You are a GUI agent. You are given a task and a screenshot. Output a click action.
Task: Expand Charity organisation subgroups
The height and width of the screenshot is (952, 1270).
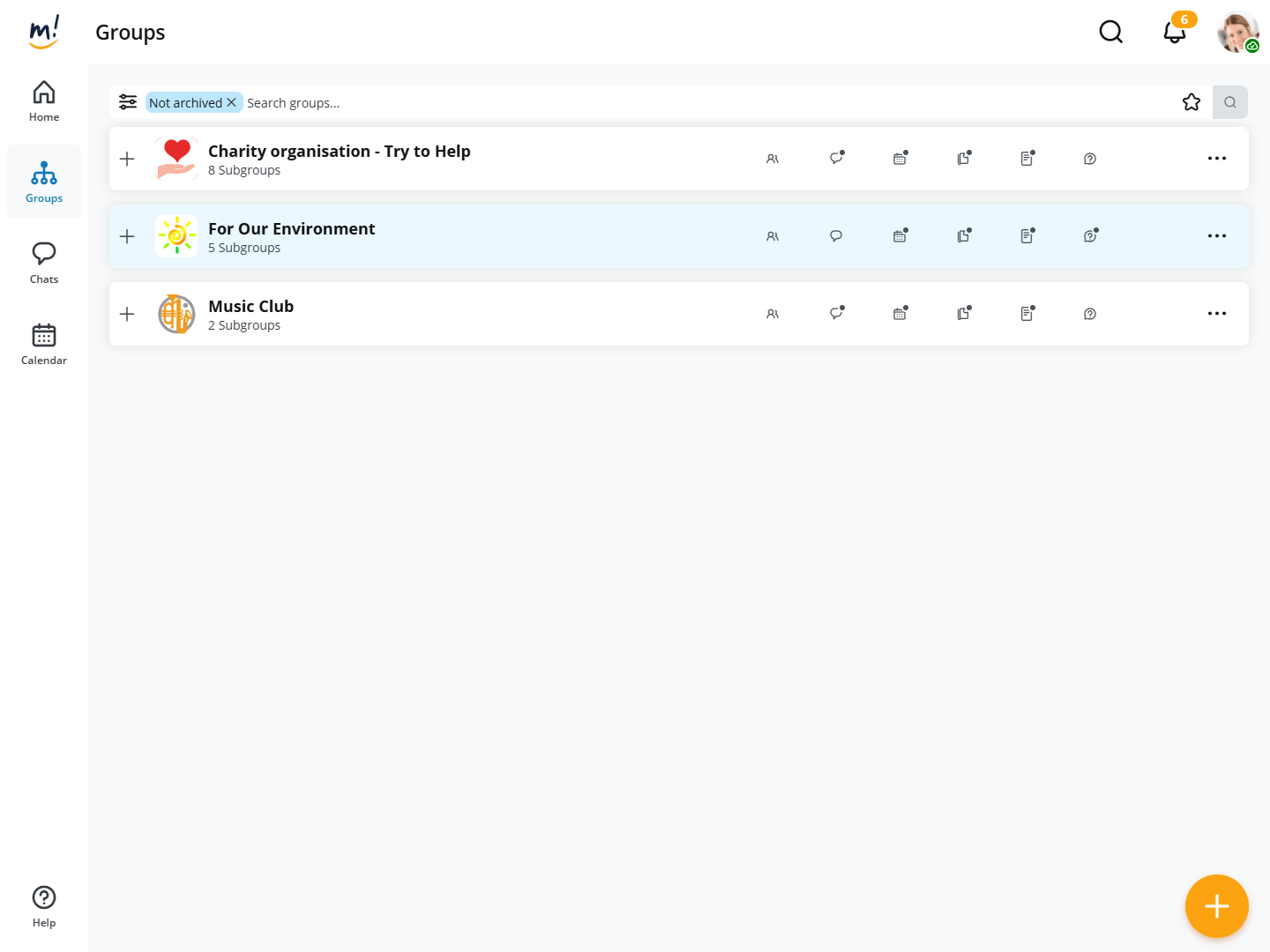(127, 159)
